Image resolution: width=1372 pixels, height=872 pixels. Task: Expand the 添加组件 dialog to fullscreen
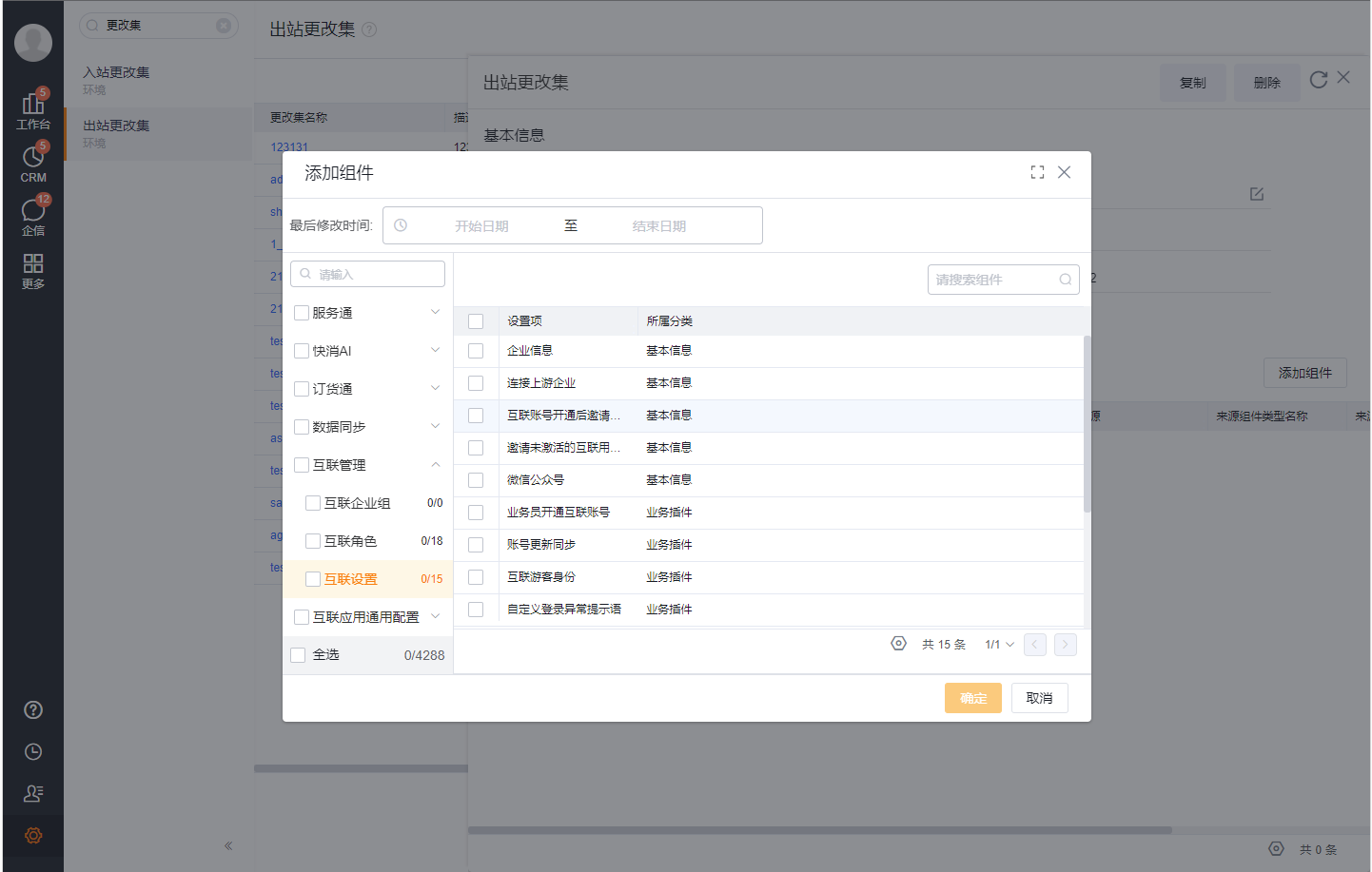tap(1036, 173)
